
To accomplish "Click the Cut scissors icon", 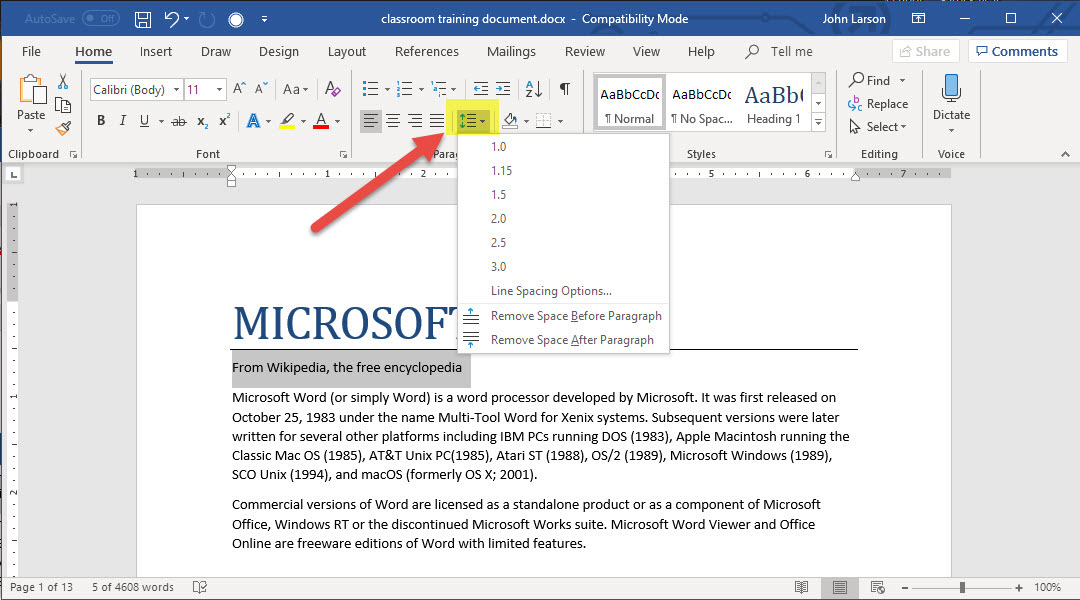I will [63, 82].
